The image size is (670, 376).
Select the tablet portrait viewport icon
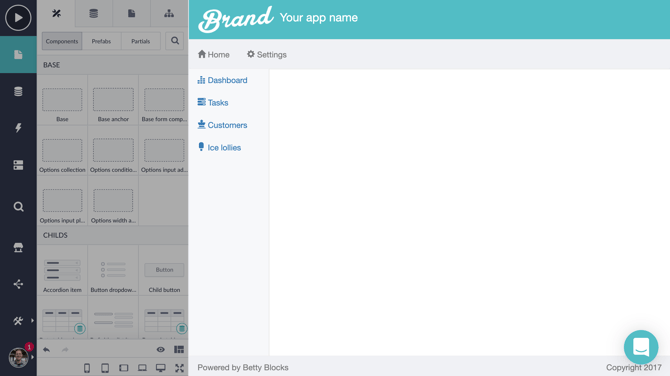[x=105, y=368]
